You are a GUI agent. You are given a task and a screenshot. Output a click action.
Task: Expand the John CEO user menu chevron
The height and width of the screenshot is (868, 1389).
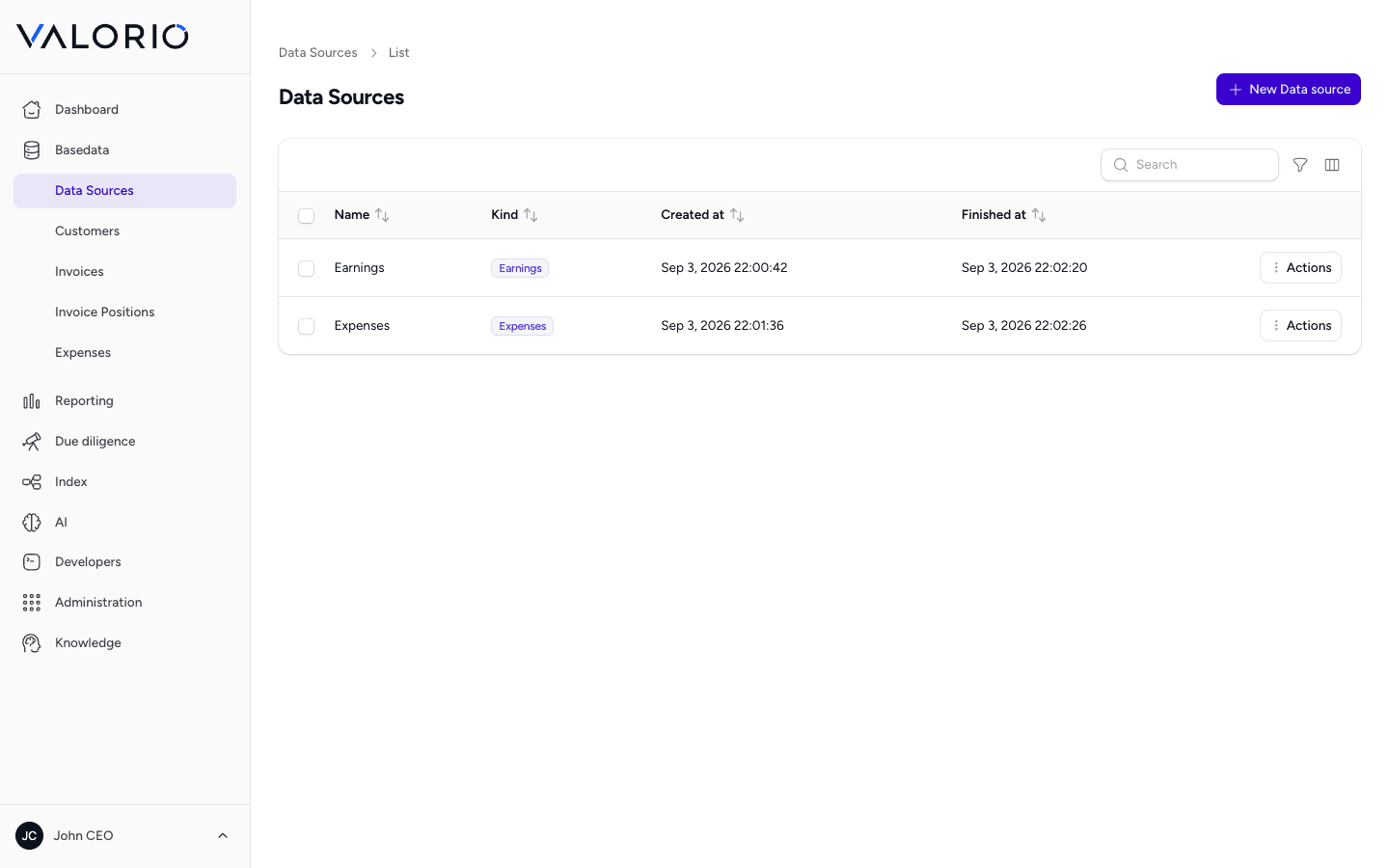223,836
